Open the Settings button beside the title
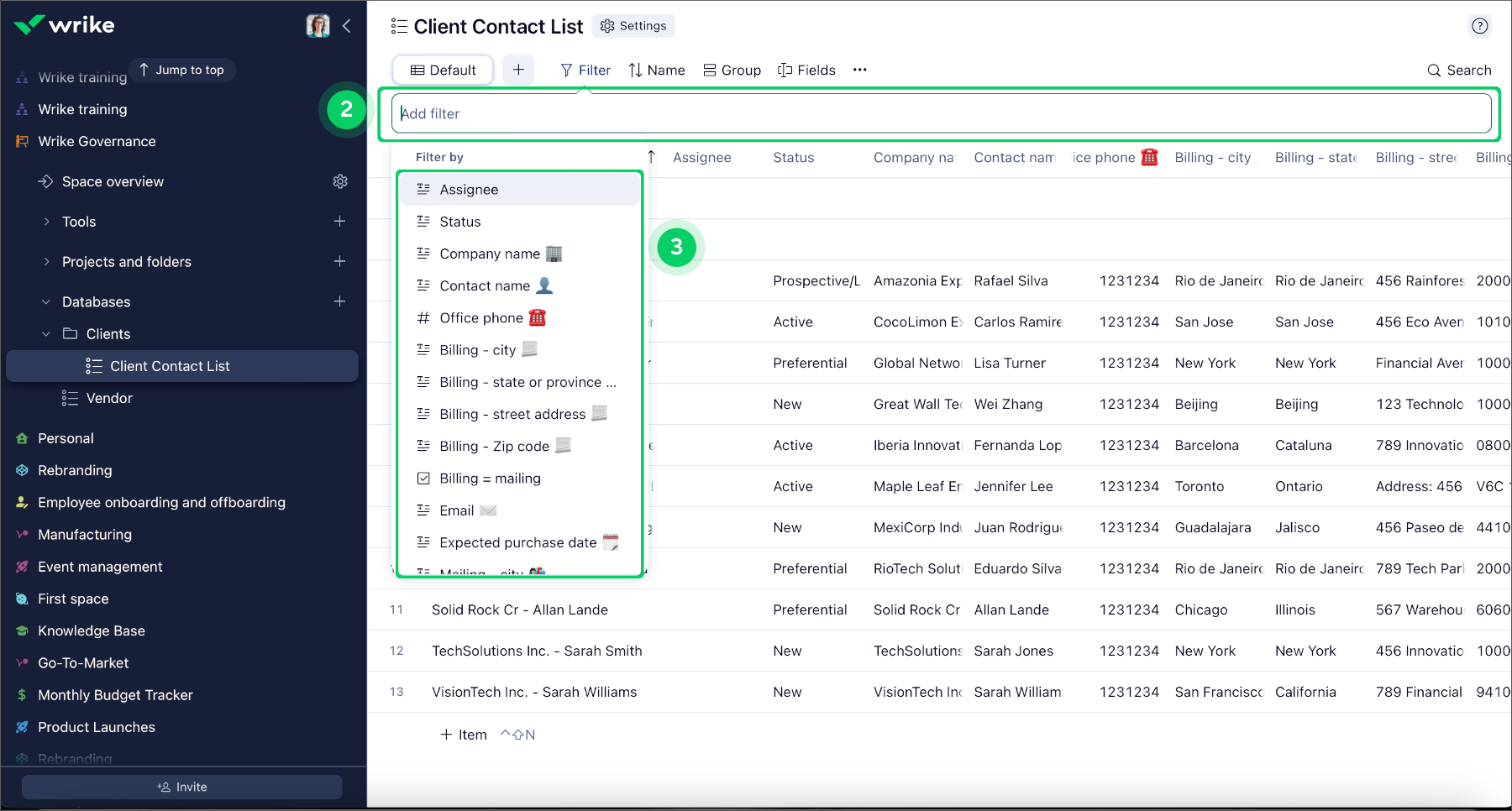This screenshot has width=1512, height=811. click(633, 26)
